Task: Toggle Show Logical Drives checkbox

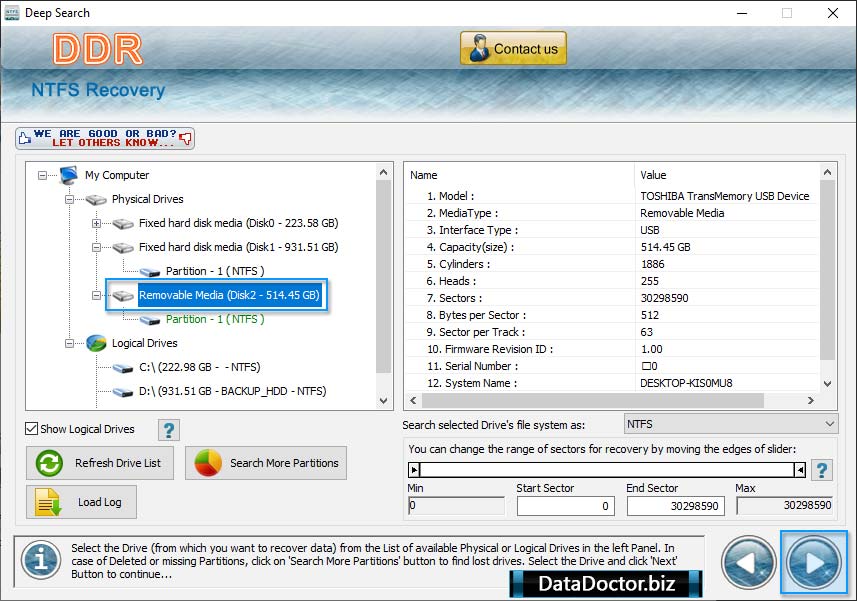Action: pyautogui.click(x=32, y=429)
